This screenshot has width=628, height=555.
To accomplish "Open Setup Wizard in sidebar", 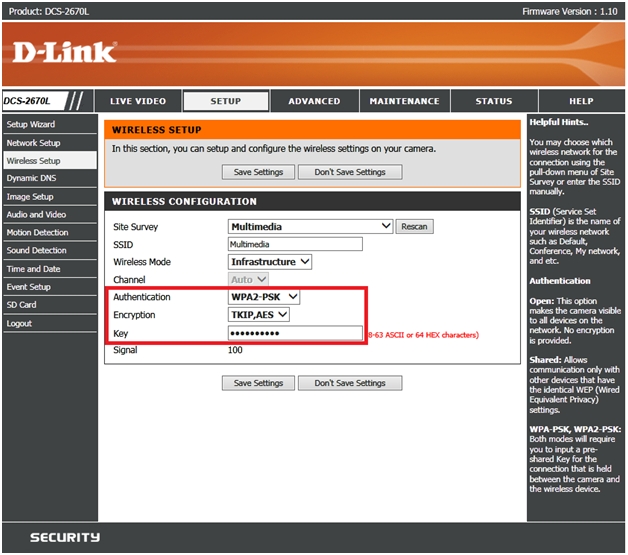I will pyautogui.click(x=31, y=125).
